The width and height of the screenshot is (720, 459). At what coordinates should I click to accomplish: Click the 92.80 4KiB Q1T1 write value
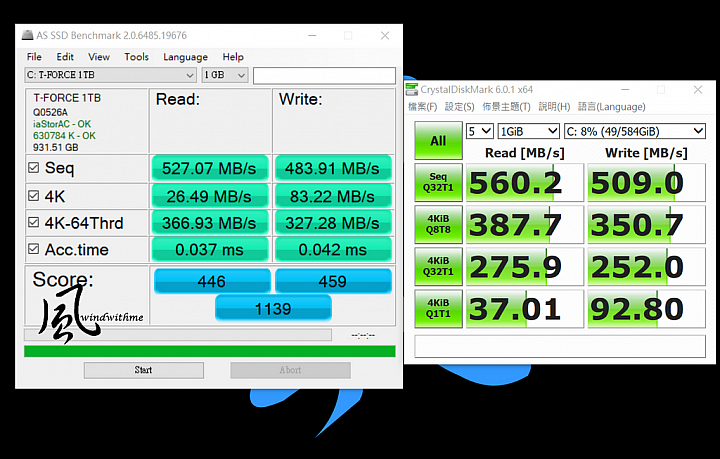coord(646,308)
